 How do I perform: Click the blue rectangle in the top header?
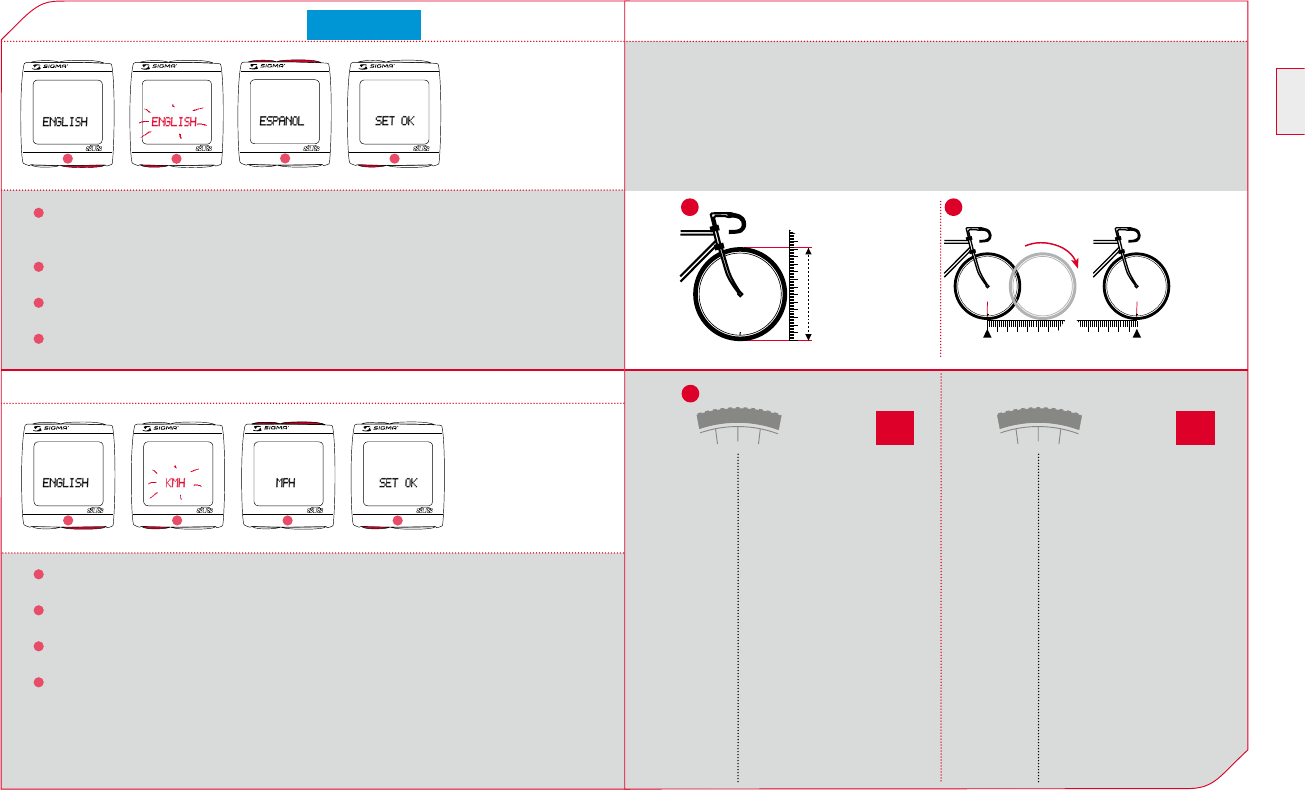tap(363, 25)
